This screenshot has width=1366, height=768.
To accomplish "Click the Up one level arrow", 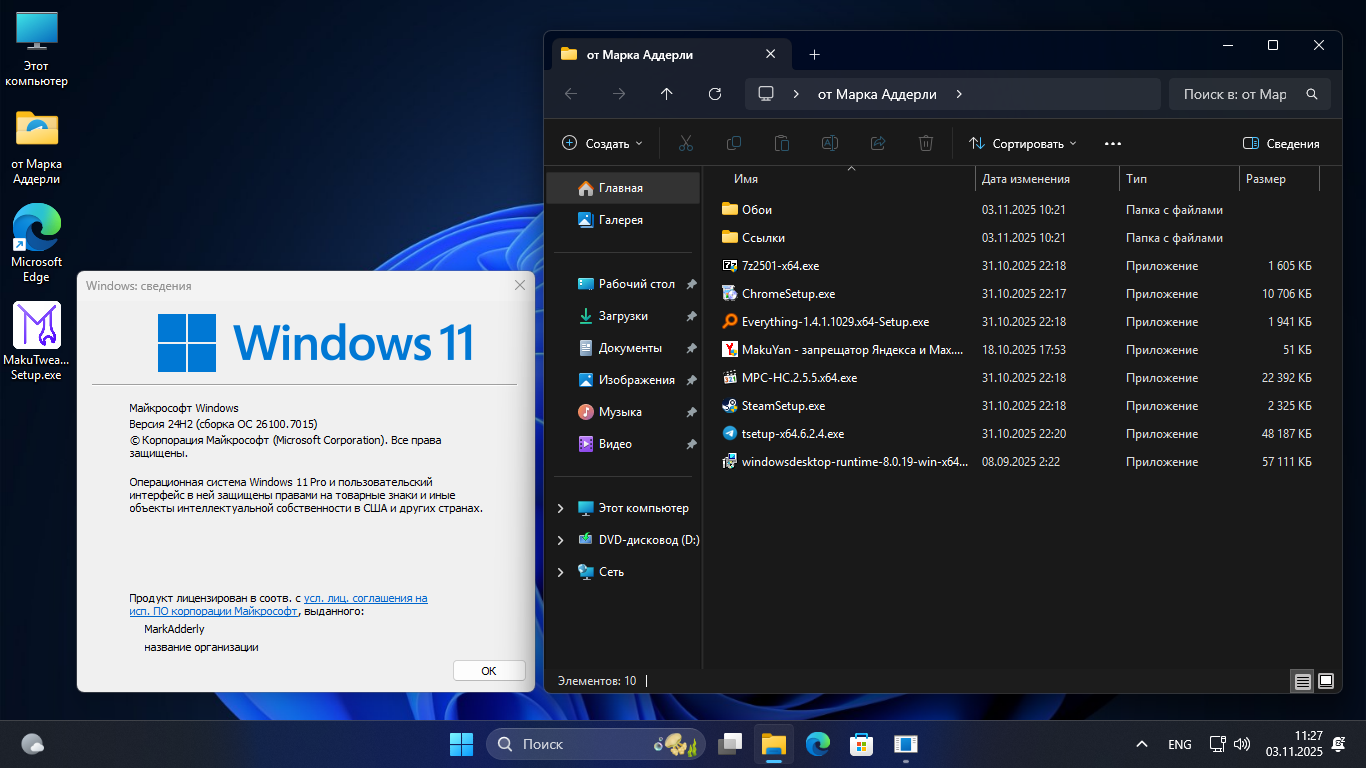I will pyautogui.click(x=667, y=94).
